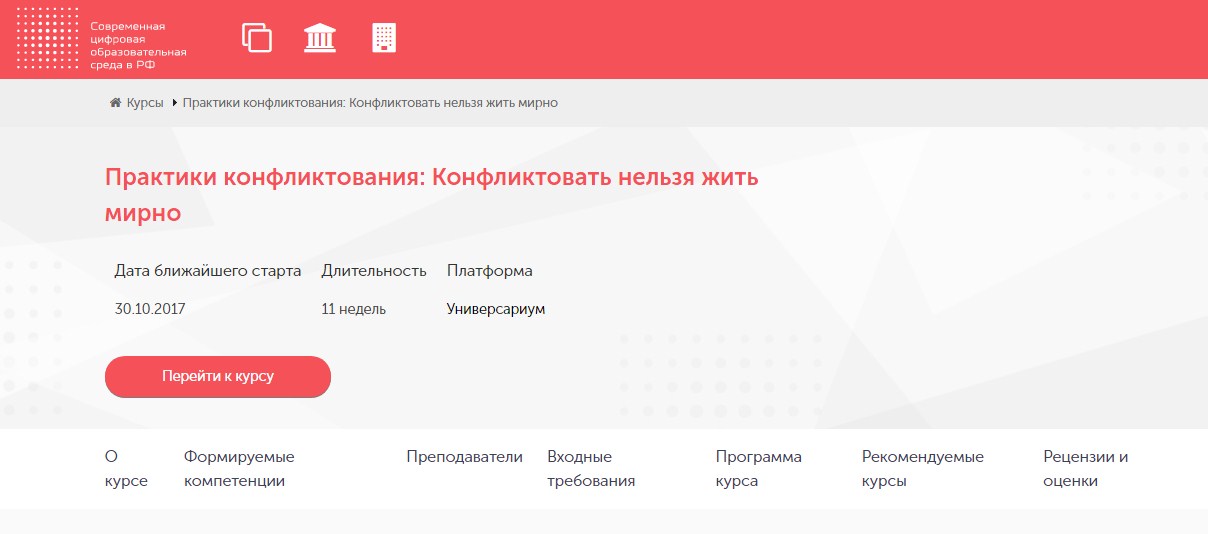Show the "Рекомендуемые курсы" tab
Viewport: 1208px width, 534px height.
[922, 469]
